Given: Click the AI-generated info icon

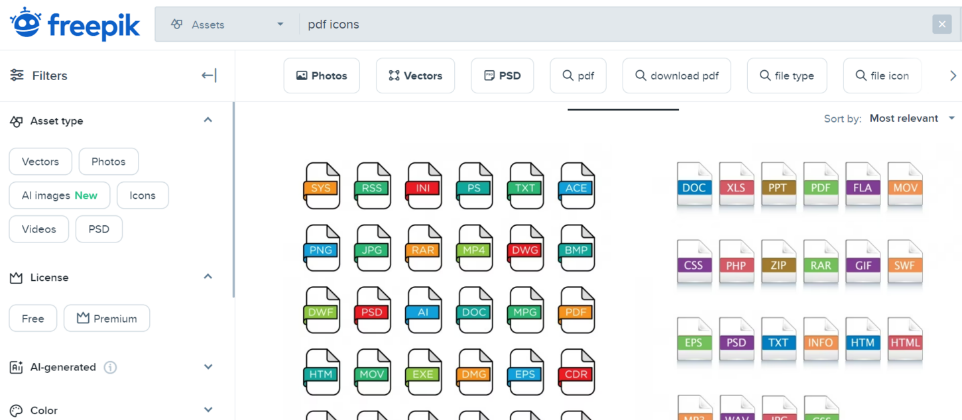Looking at the screenshot, I should point(110,367).
